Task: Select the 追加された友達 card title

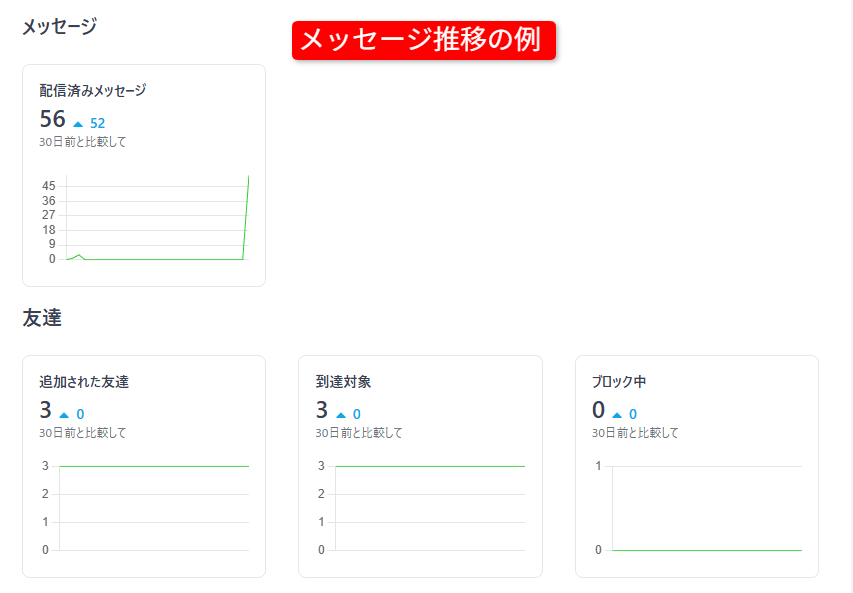Action: coord(84,382)
